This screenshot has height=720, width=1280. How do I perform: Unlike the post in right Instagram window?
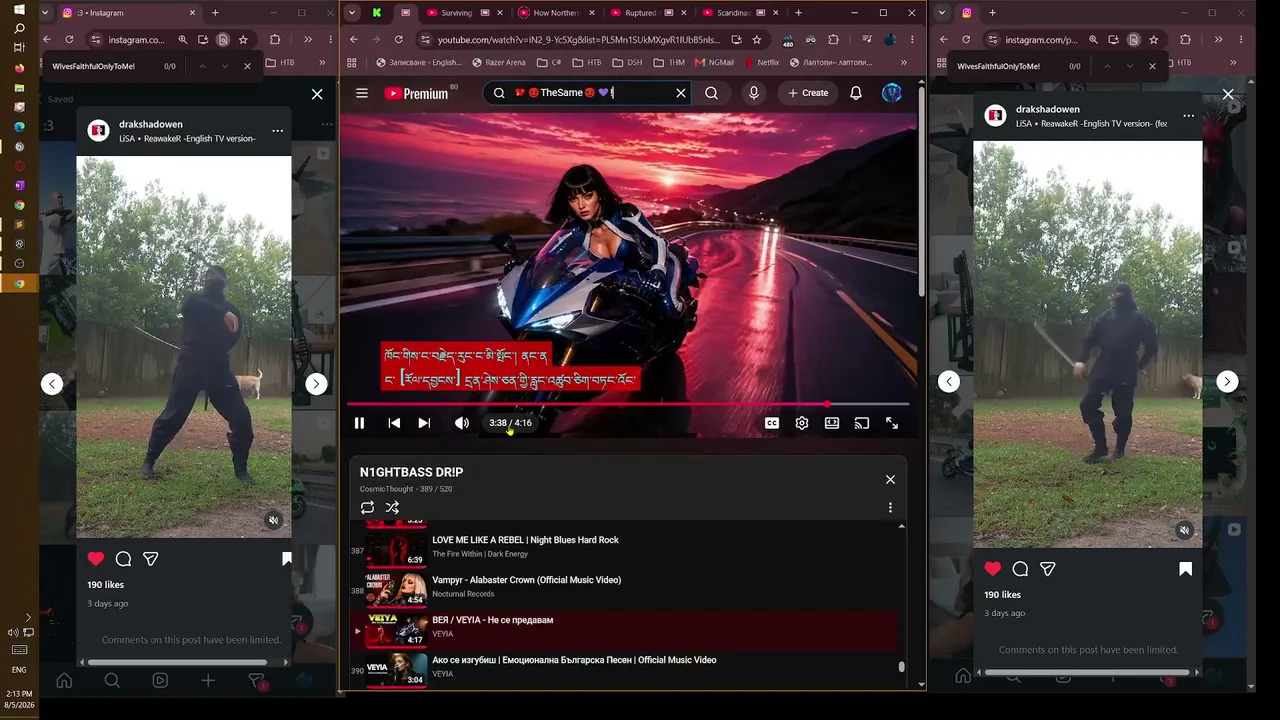pyautogui.click(x=993, y=569)
